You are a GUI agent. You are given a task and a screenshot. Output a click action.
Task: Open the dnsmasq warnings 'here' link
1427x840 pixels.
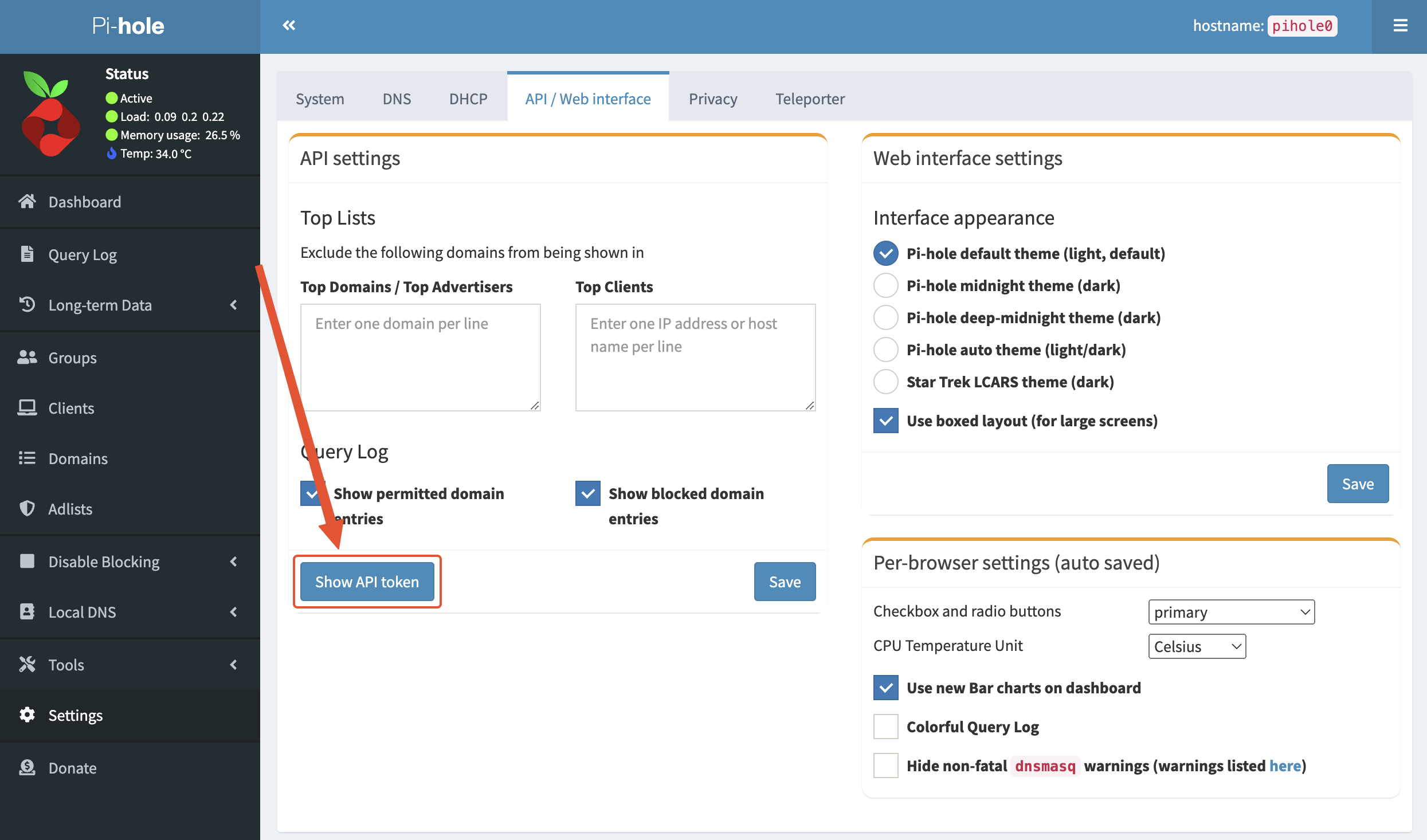pyautogui.click(x=1285, y=766)
